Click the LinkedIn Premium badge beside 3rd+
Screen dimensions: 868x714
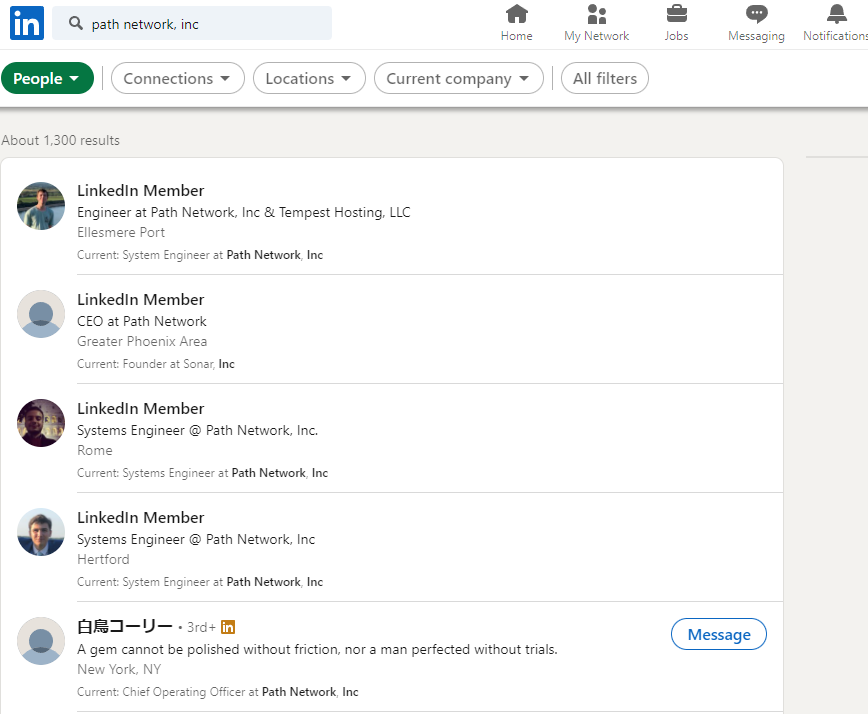click(x=228, y=627)
